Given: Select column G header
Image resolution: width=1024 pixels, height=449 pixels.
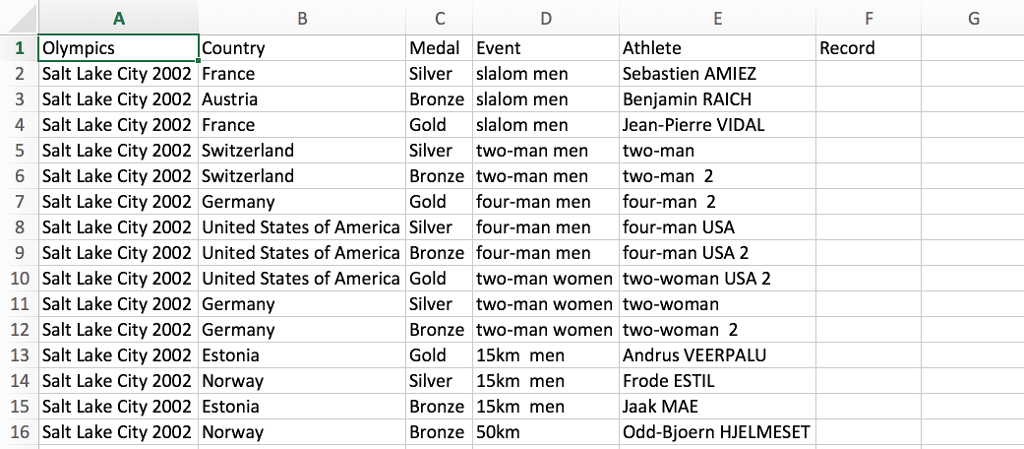Looking at the screenshot, I should [972, 18].
